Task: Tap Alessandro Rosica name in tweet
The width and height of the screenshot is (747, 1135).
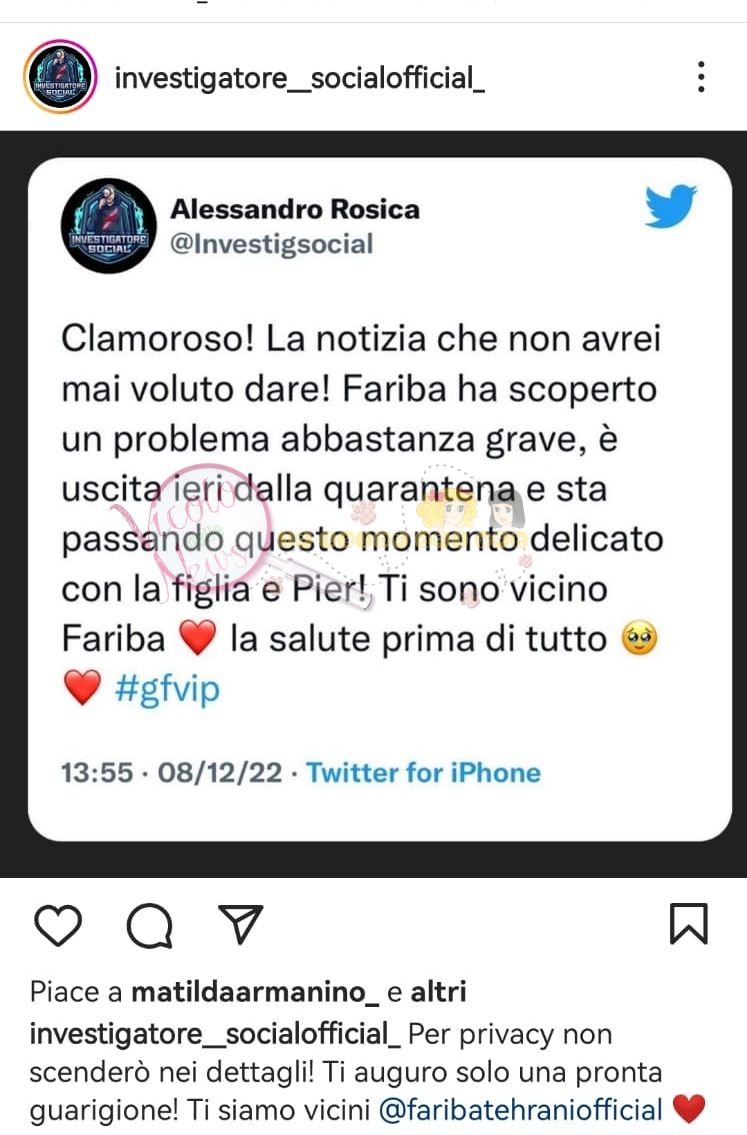Action: 295,209
